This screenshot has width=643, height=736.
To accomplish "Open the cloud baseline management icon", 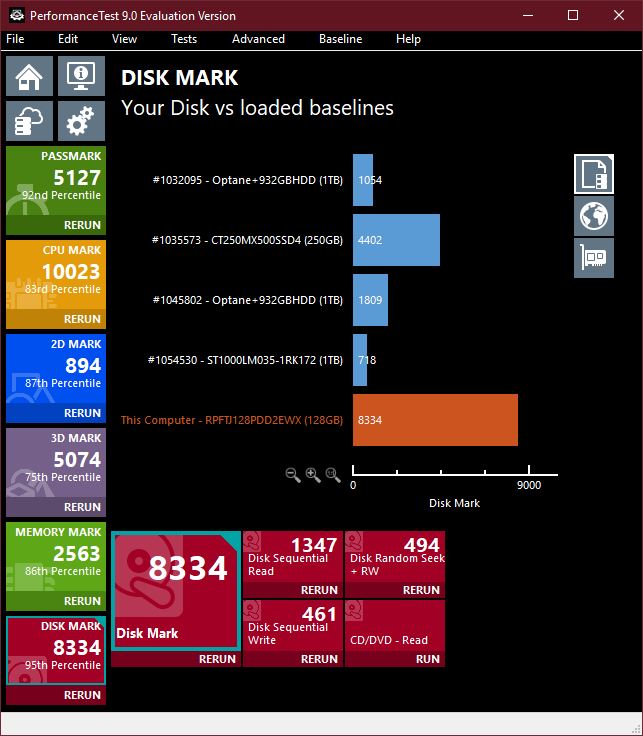I will click(29, 121).
